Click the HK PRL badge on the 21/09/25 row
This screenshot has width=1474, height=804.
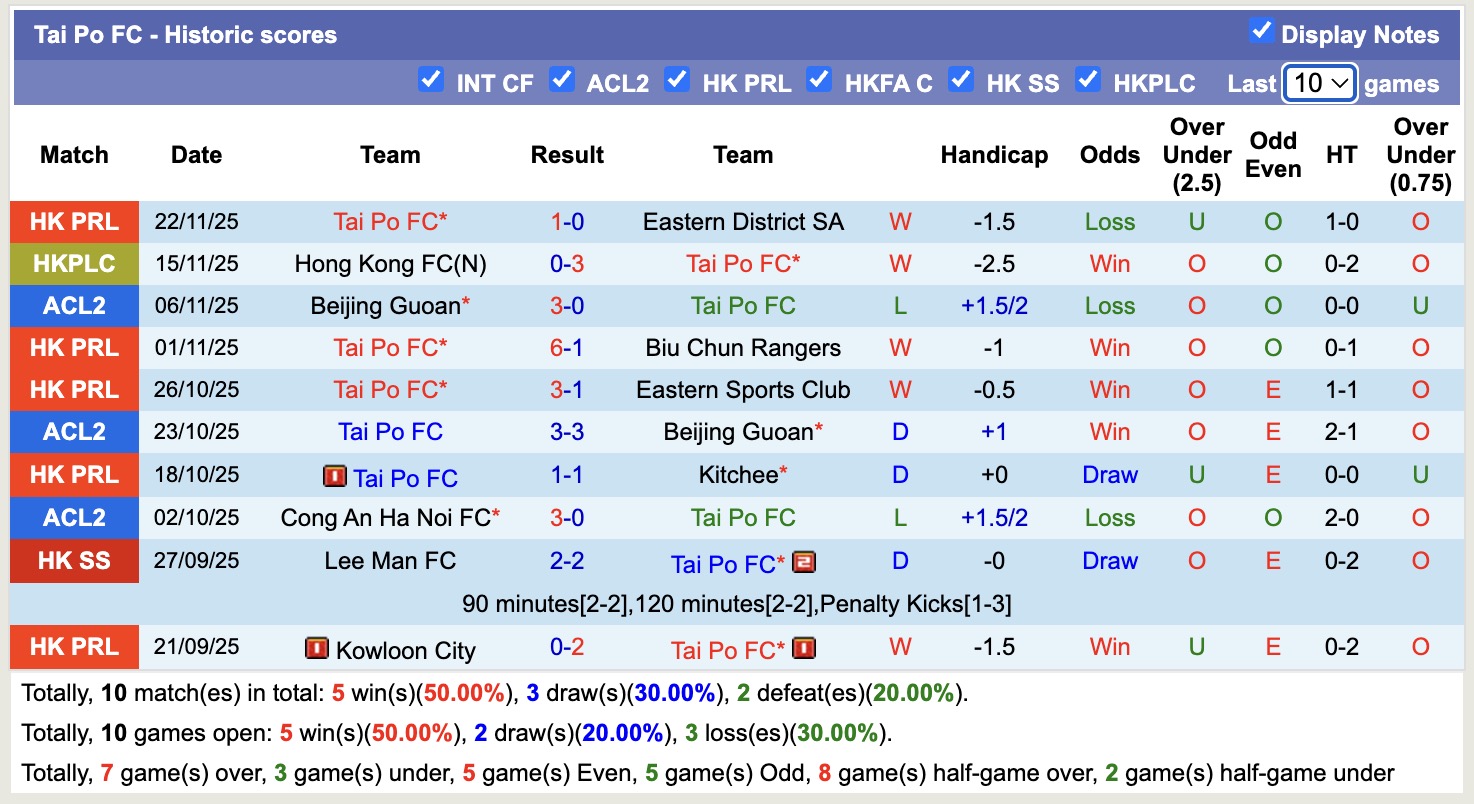[73, 649]
